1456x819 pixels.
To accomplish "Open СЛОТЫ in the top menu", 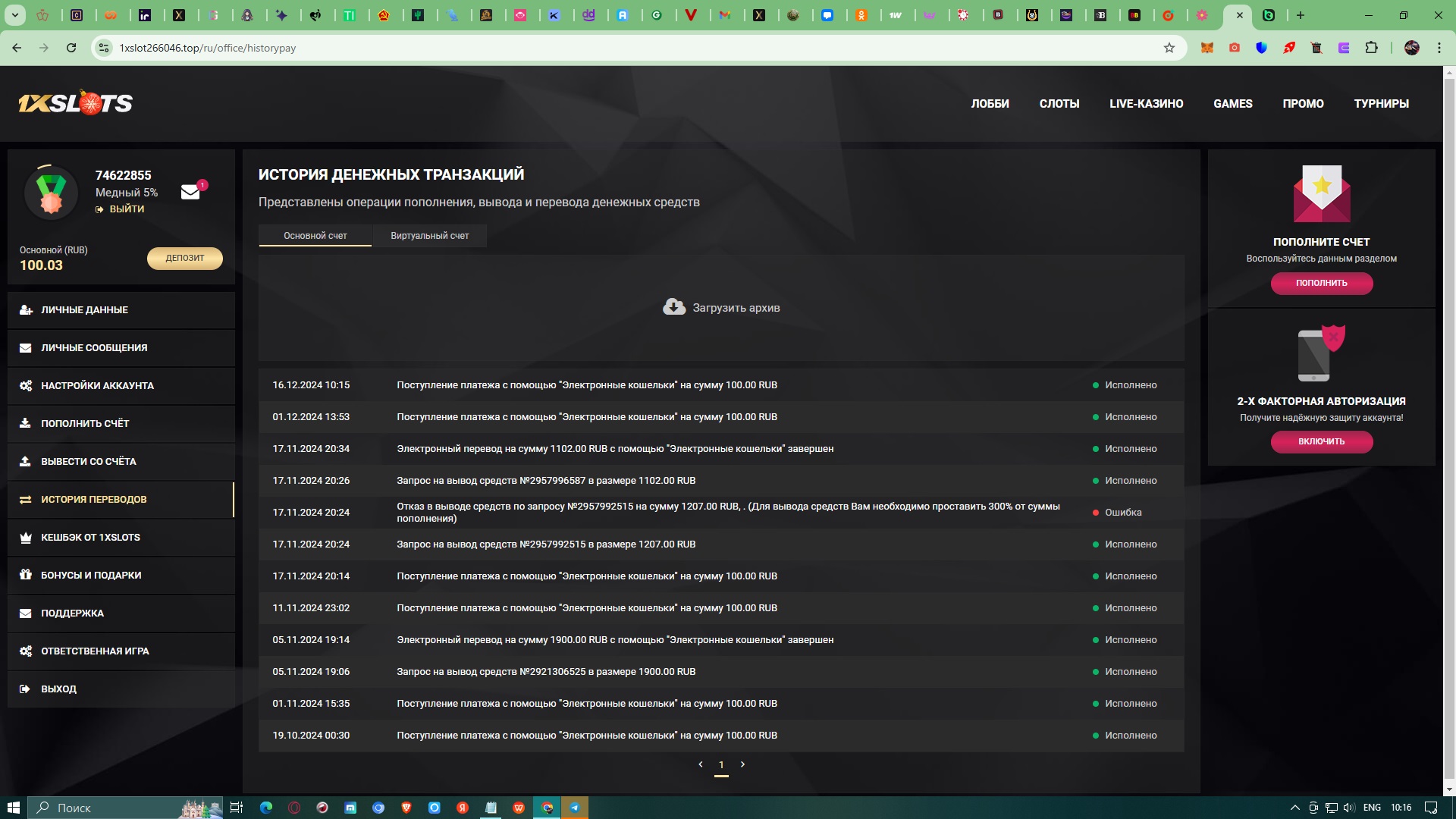I will (x=1059, y=104).
